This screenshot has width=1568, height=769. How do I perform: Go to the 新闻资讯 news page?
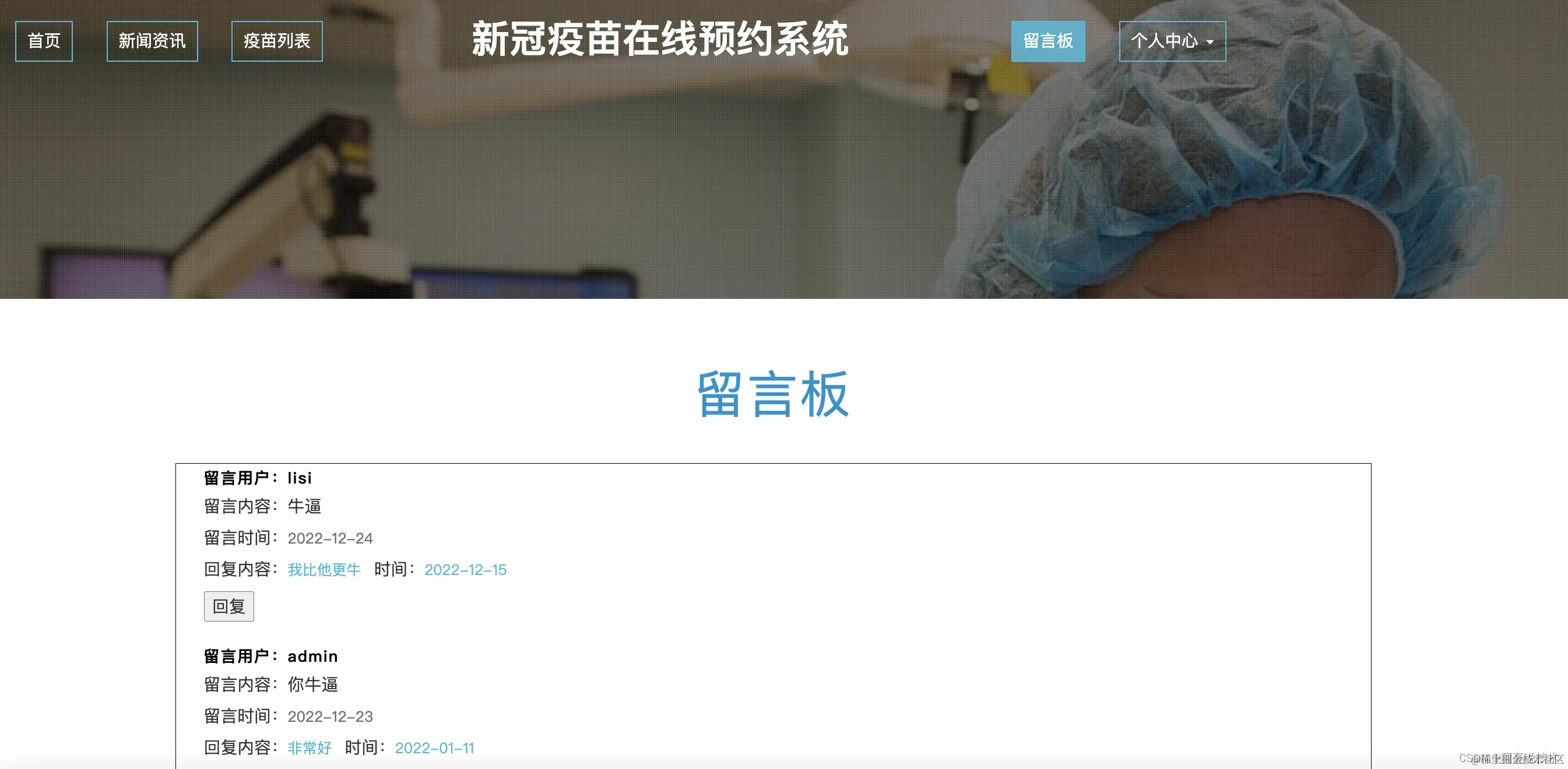click(x=152, y=41)
